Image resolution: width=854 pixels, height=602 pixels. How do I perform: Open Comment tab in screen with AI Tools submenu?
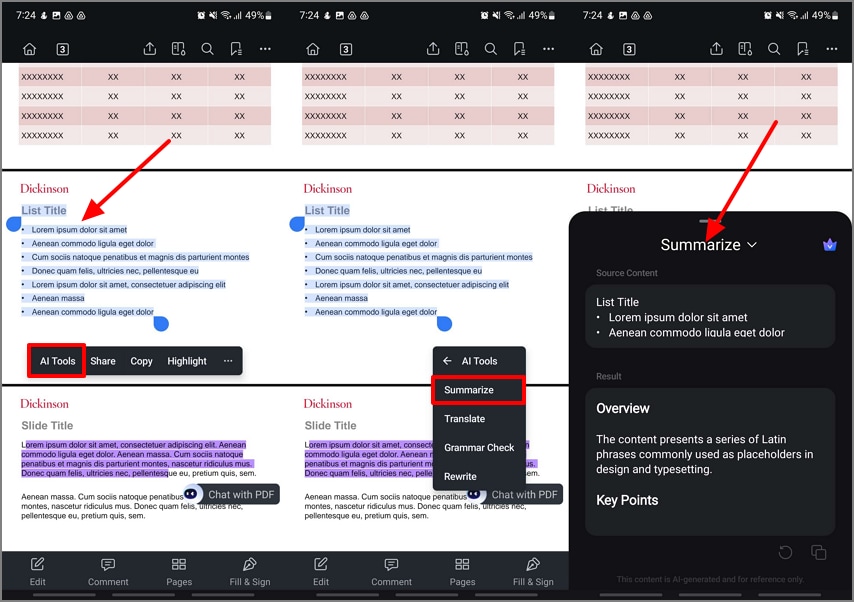(x=392, y=571)
